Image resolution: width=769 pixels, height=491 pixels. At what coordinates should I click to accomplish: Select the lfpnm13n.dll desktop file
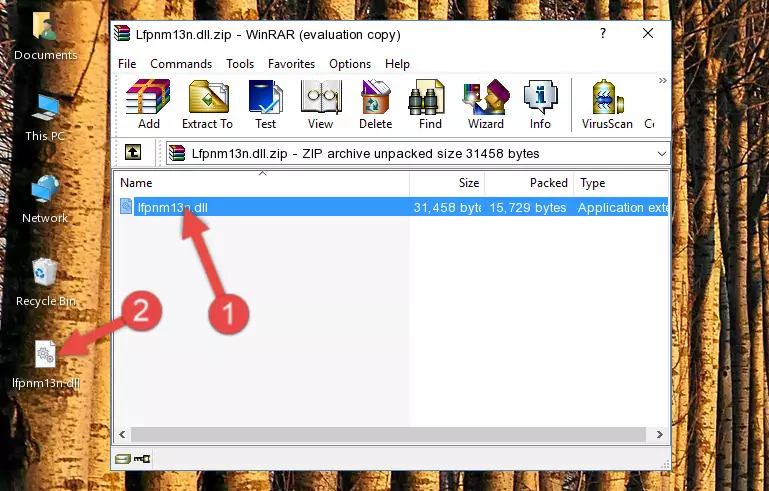[46, 364]
